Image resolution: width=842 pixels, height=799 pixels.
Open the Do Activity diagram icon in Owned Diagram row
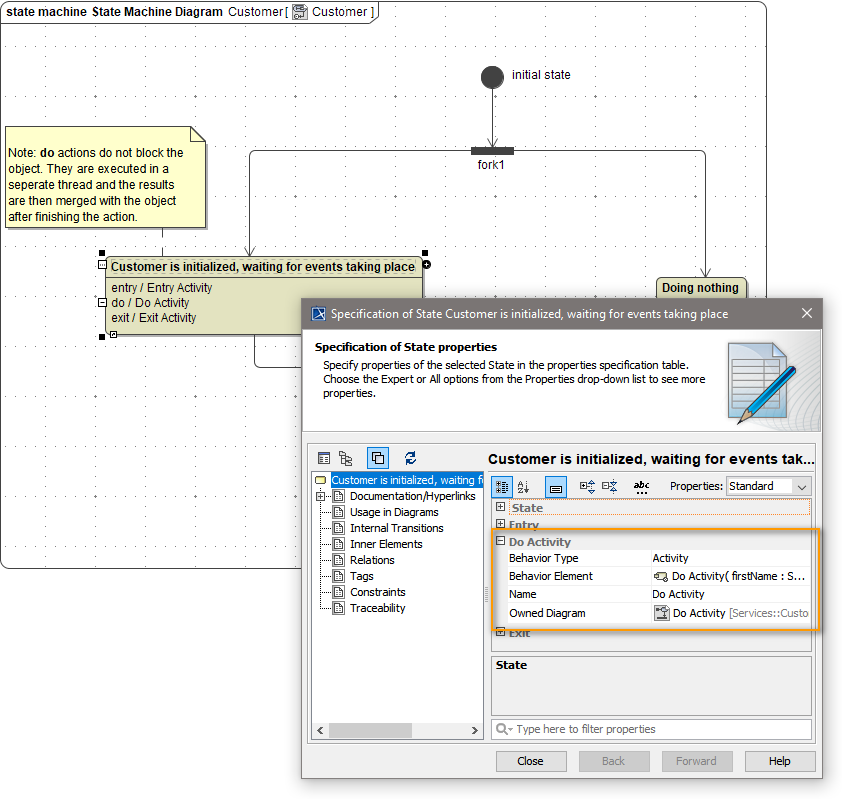[x=661, y=613]
